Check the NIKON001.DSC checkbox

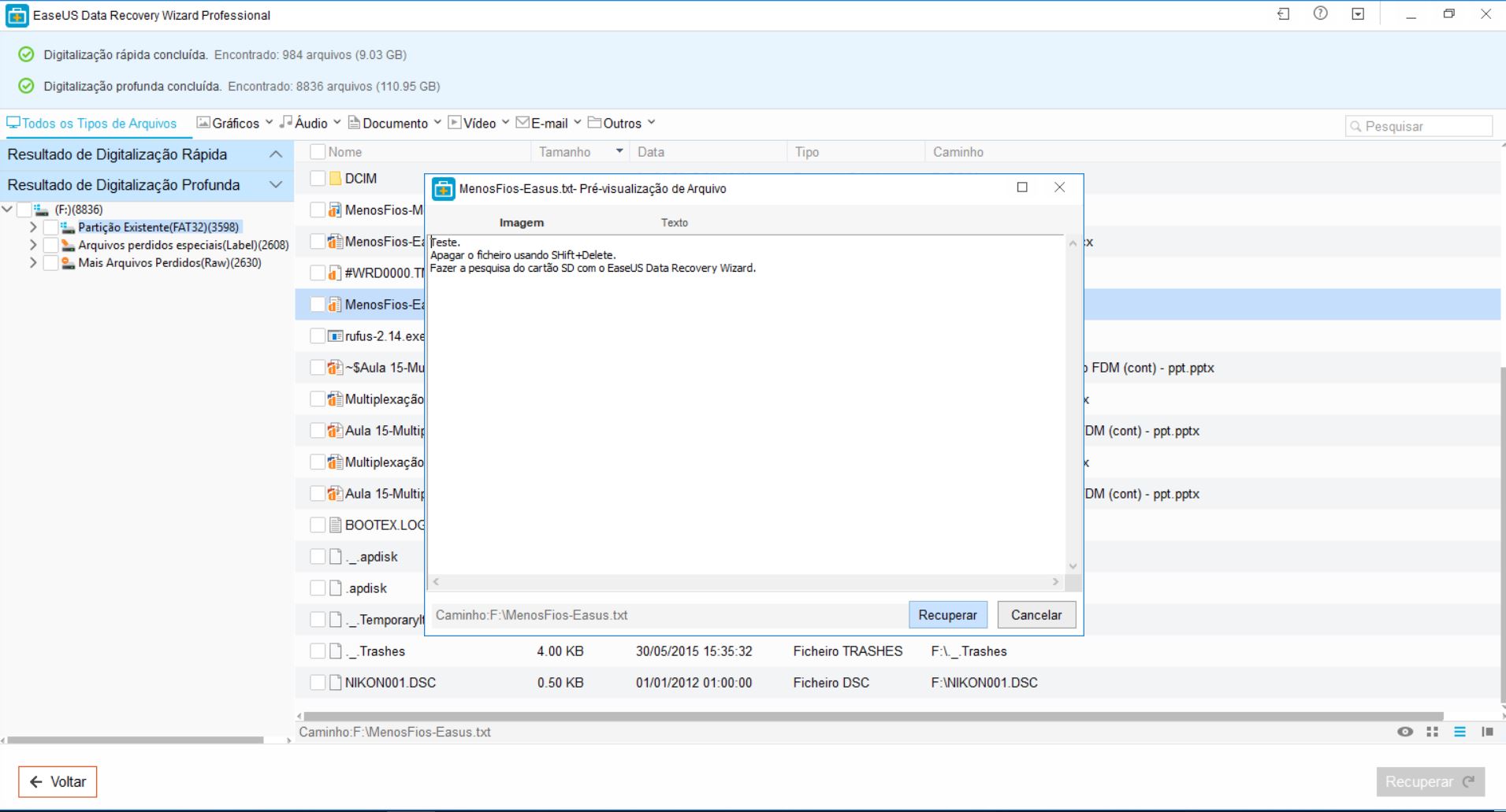[318, 683]
